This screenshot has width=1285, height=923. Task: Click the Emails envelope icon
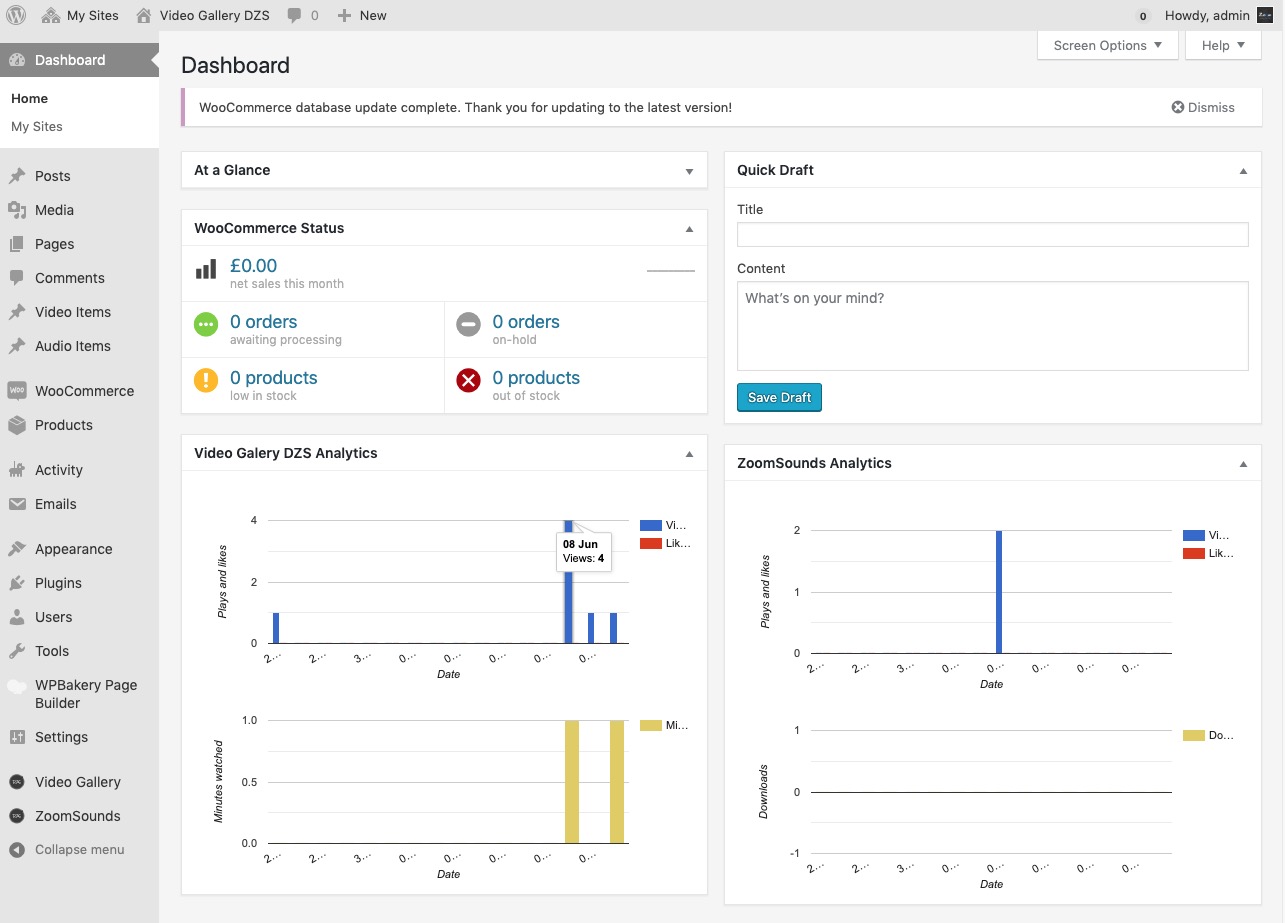(x=17, y=504)
